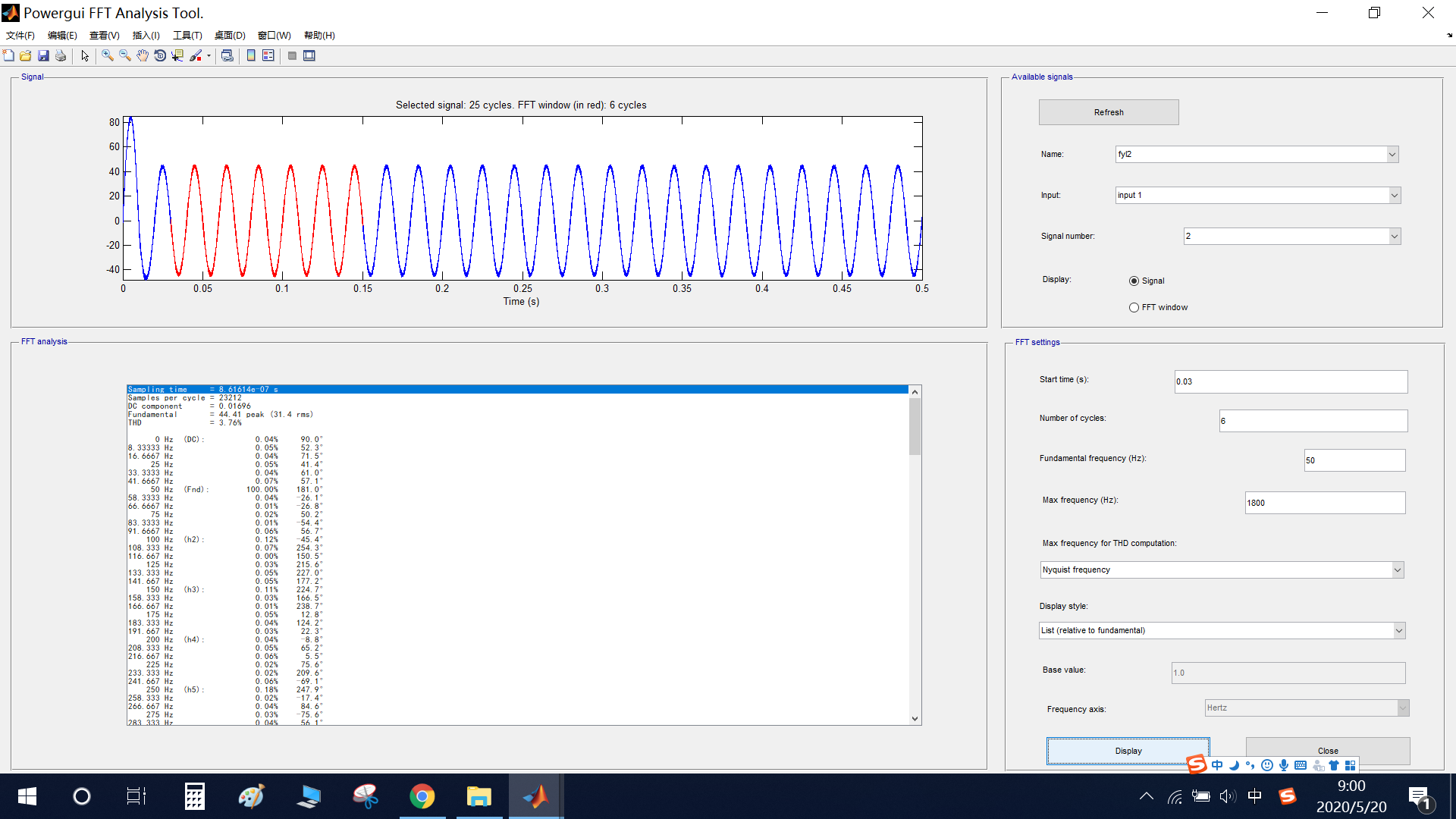The width and height of the screenshot is (1456, 819).
Task: Save the figure using the Save icon
Action: pos(43,55)
